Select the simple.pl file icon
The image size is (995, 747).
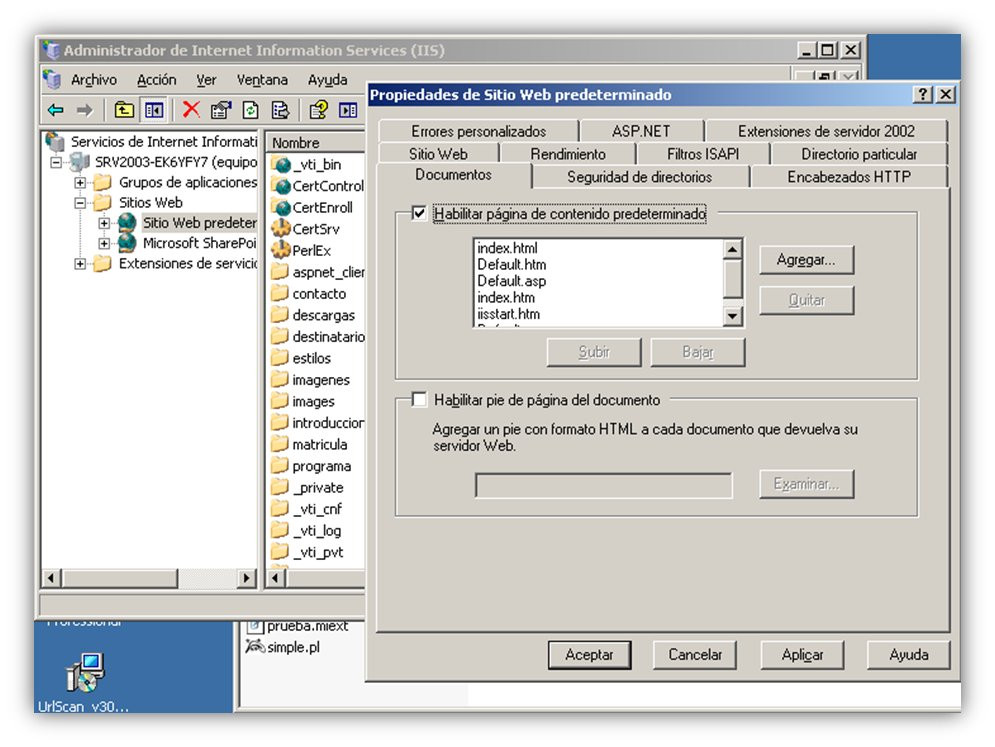tap(254, 647)
